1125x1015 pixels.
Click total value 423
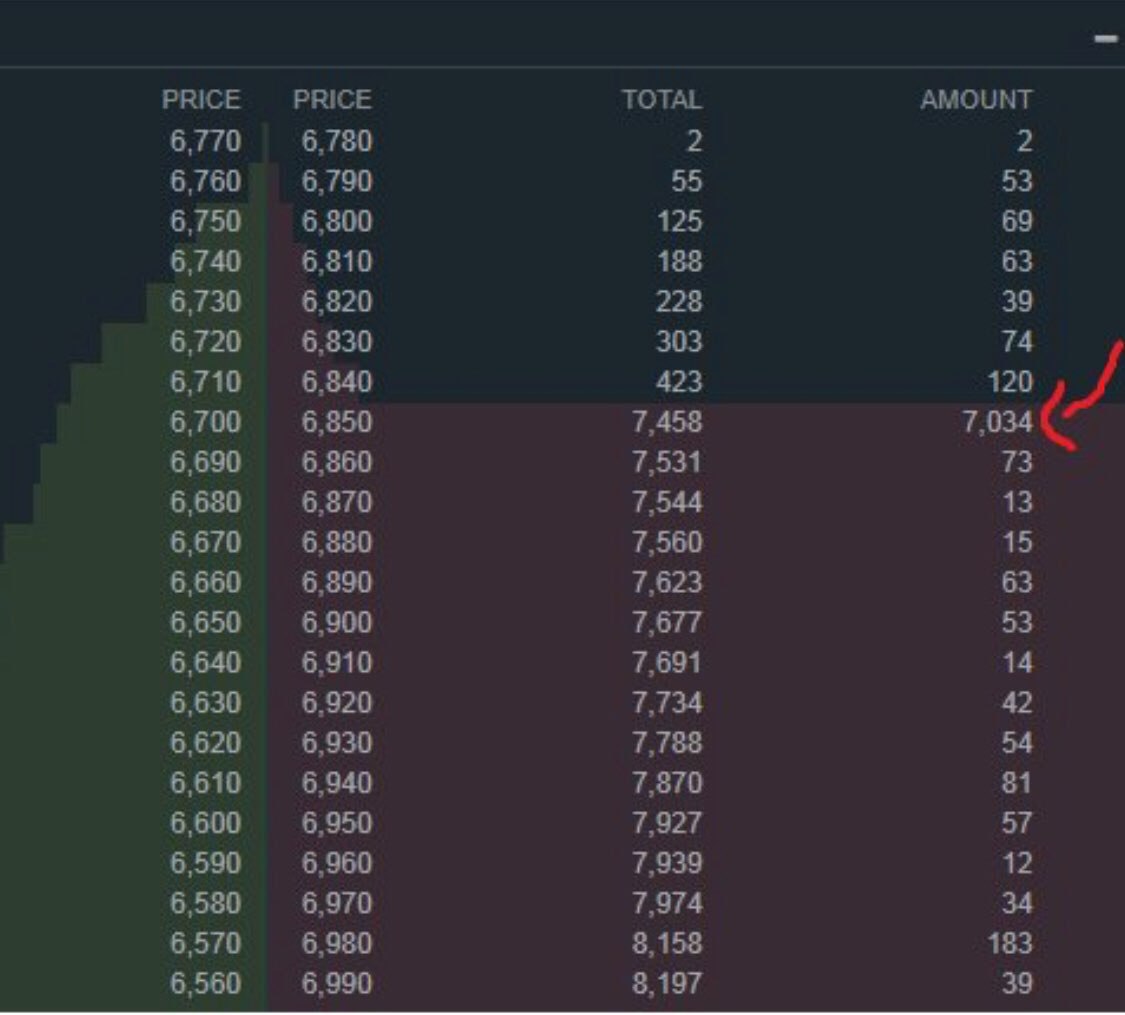(679, 382)
